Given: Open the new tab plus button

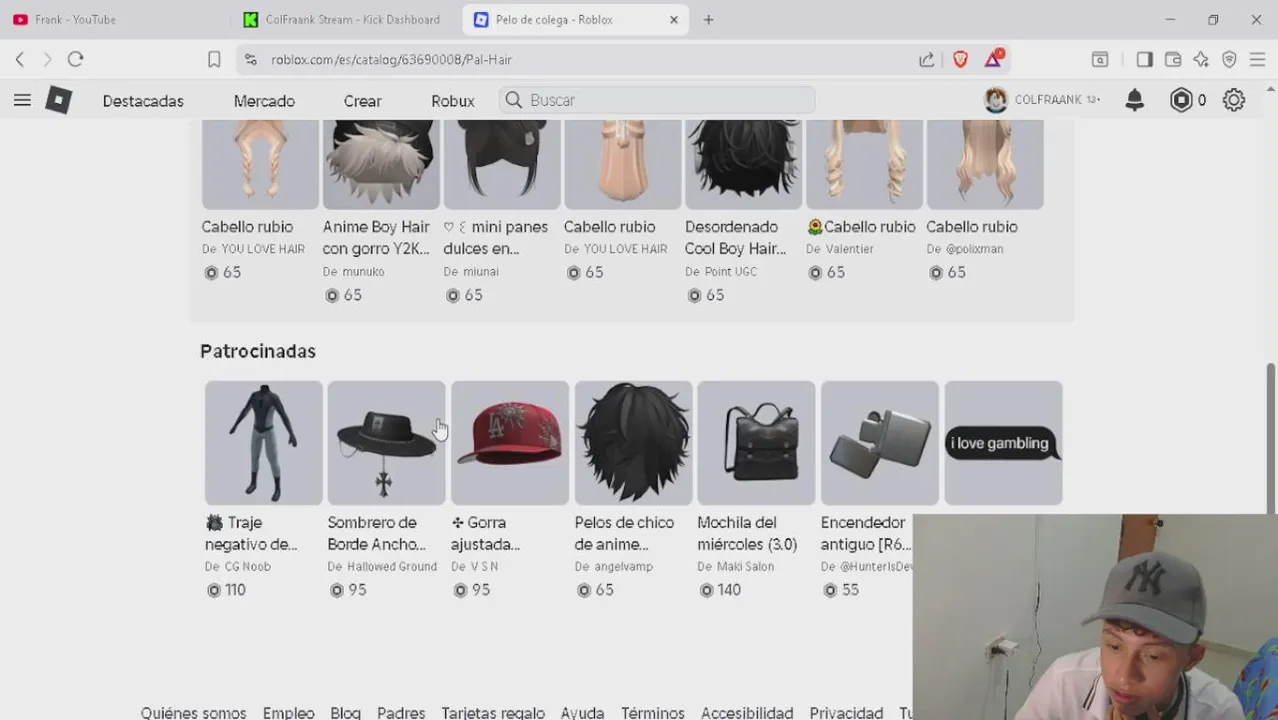Looking at the screenshot, I should [x=708, y=19].
